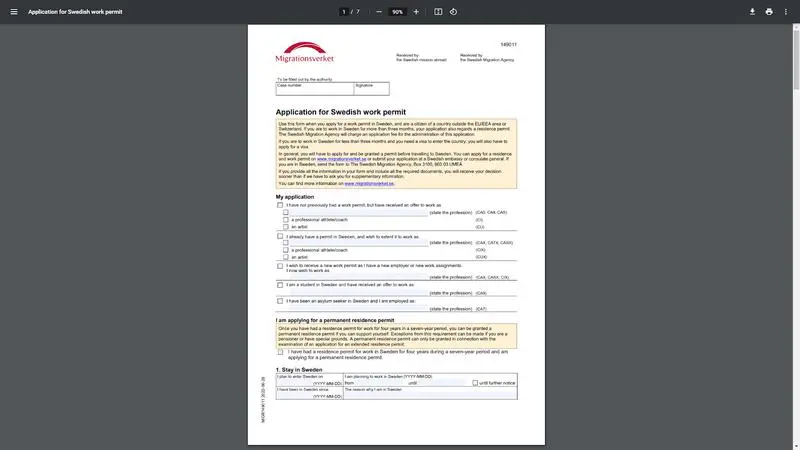Click the 90% zoom level field

(397, 12)
